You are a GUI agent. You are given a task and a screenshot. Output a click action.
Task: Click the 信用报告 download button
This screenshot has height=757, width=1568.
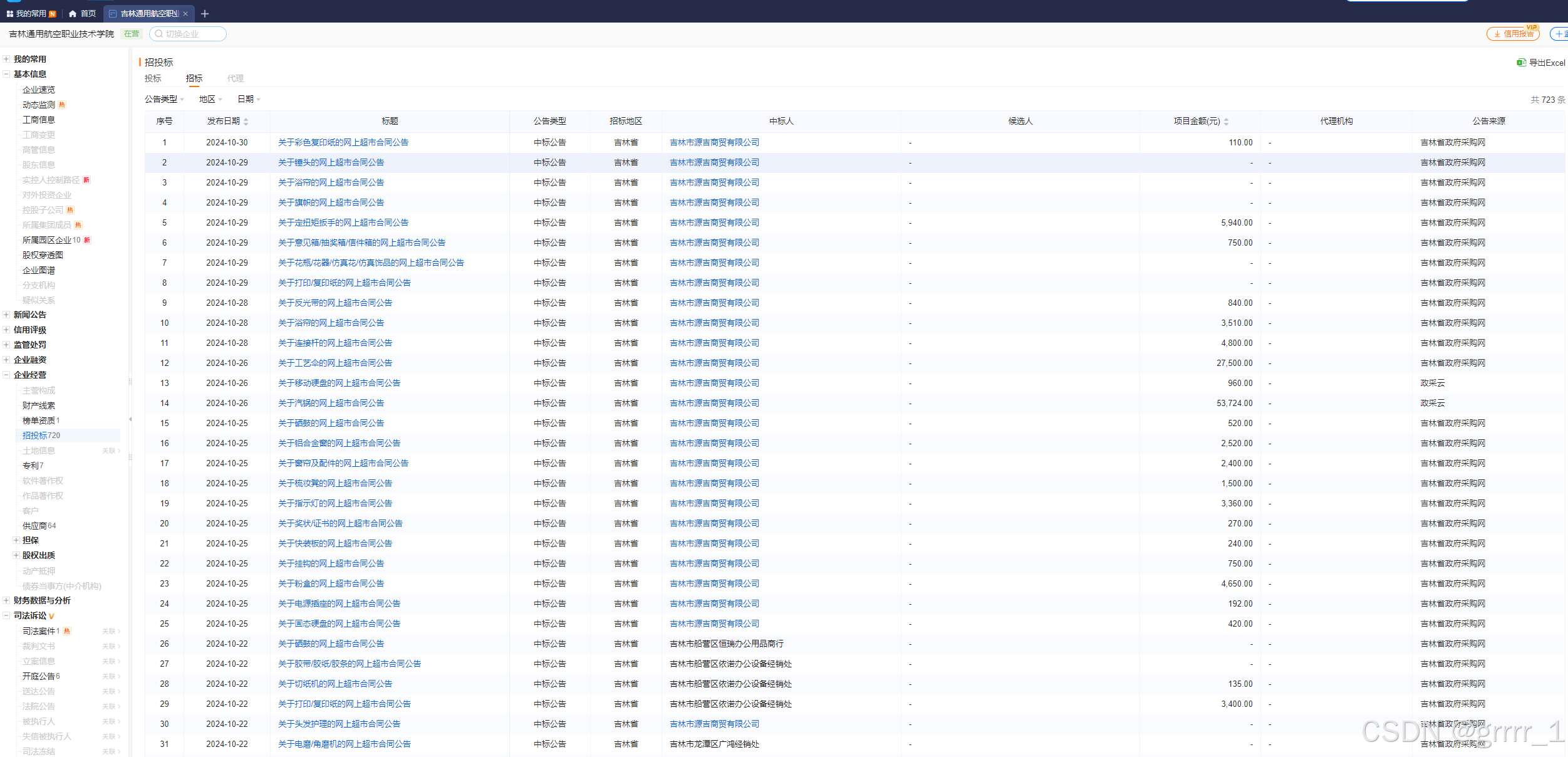[1512, 34]
